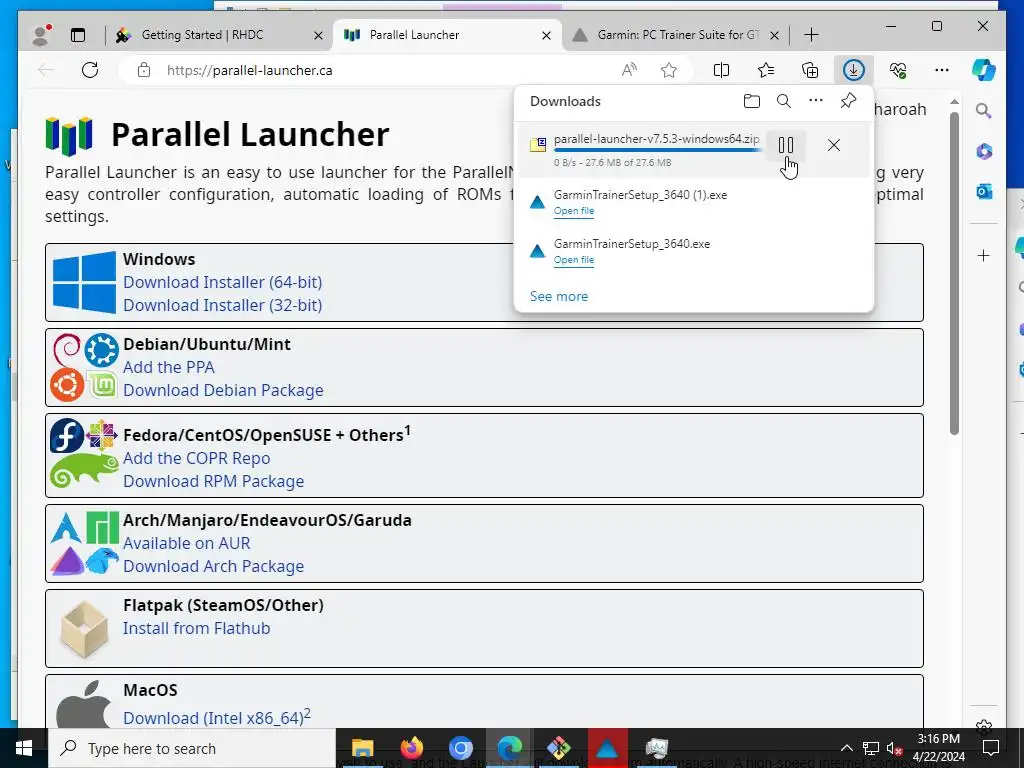Close the Getting Started RHDC tab
The image size is (1024, 768).
point(318,35)
